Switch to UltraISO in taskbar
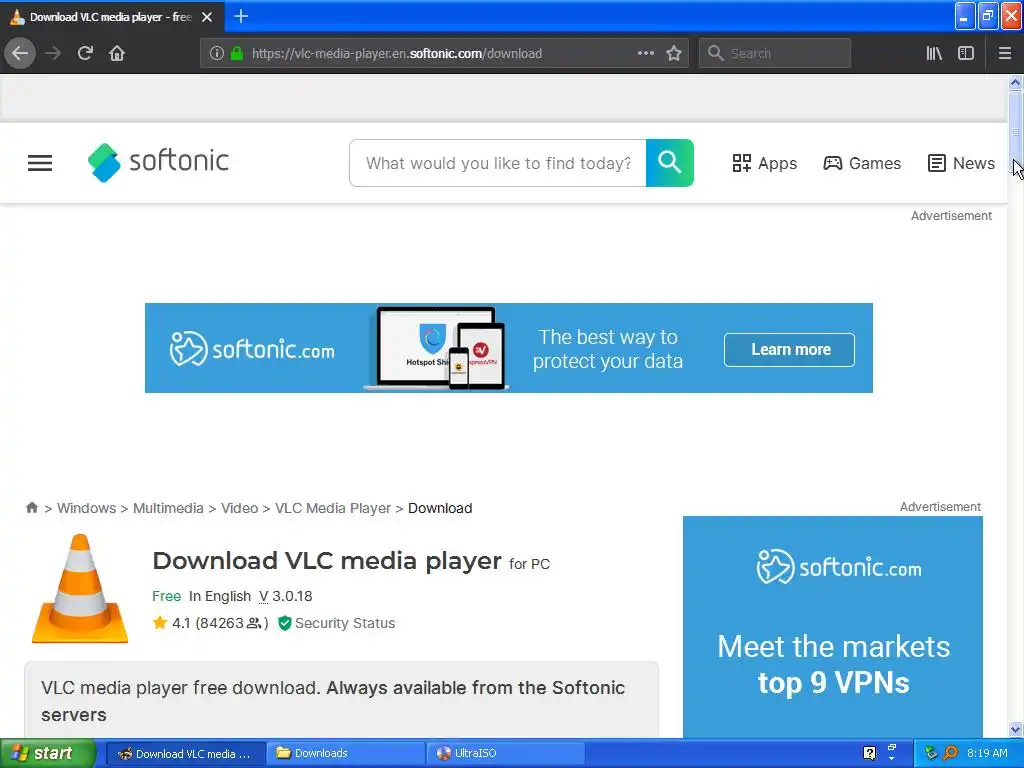Image resolution: width=1024 pixels, height=768 pixels. pyautogui.click(x=505, y=753)
